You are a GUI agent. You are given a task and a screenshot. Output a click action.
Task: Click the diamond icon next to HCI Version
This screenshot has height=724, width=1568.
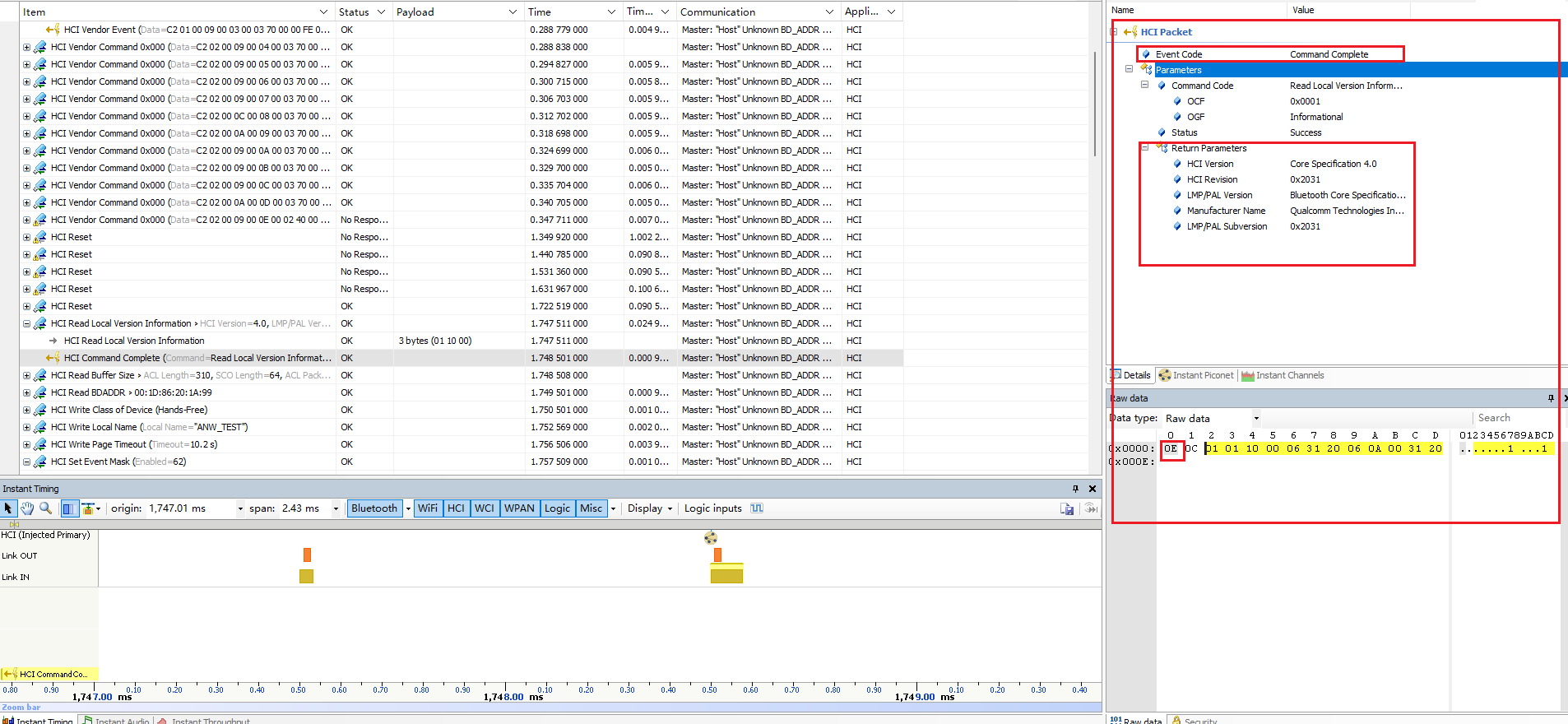[x=1177, y=164]
